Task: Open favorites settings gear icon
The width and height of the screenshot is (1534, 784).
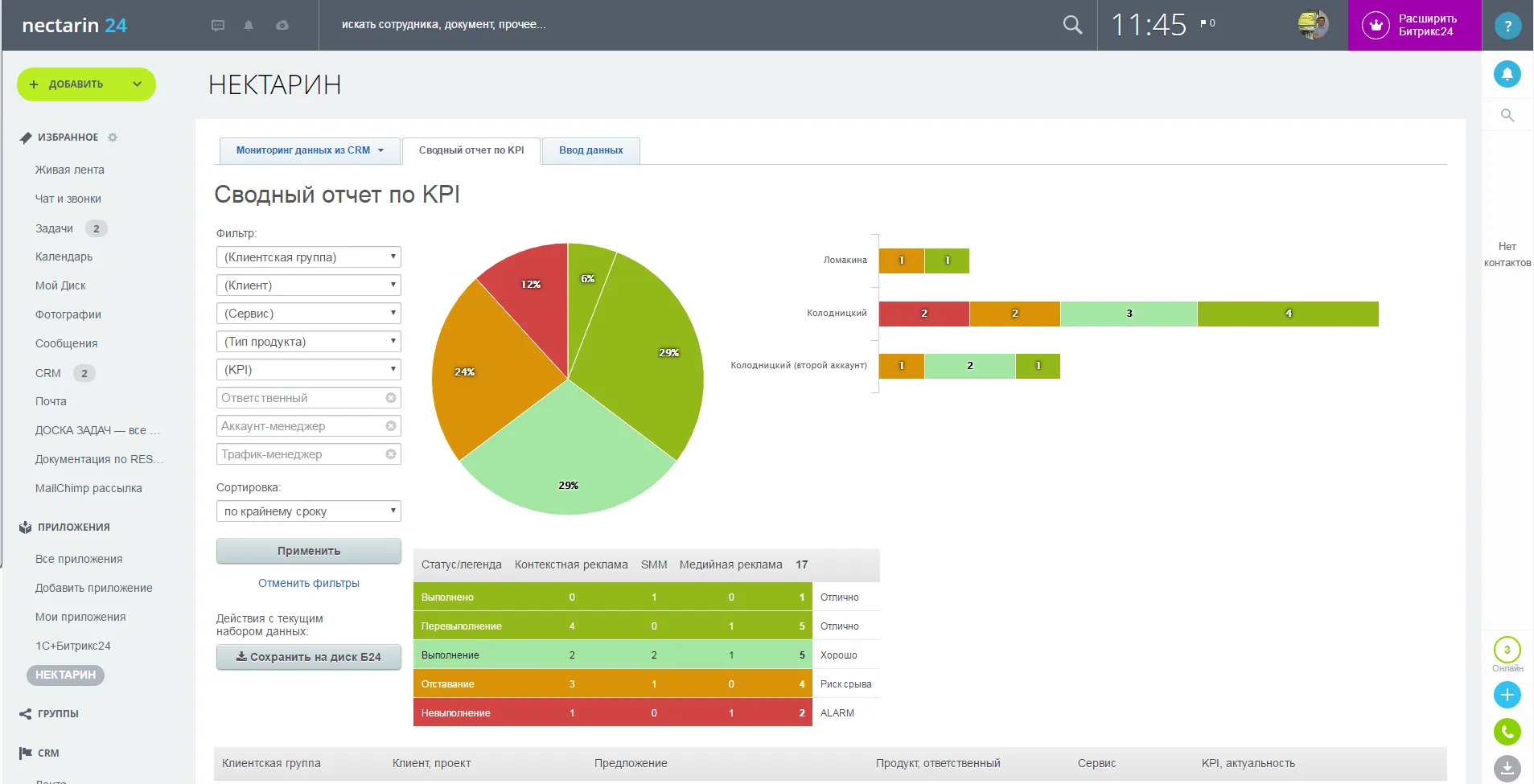Action: [x=113, y=138]
